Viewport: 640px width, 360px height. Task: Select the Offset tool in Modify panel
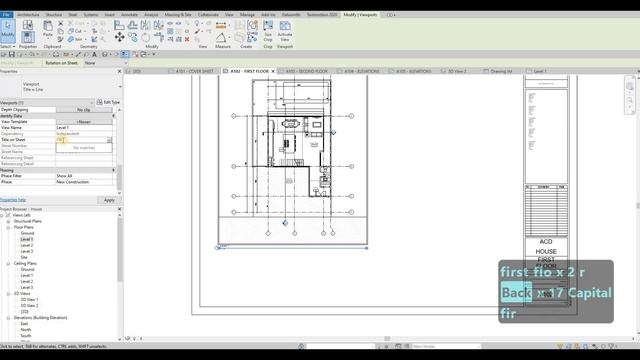pos(133,25)
